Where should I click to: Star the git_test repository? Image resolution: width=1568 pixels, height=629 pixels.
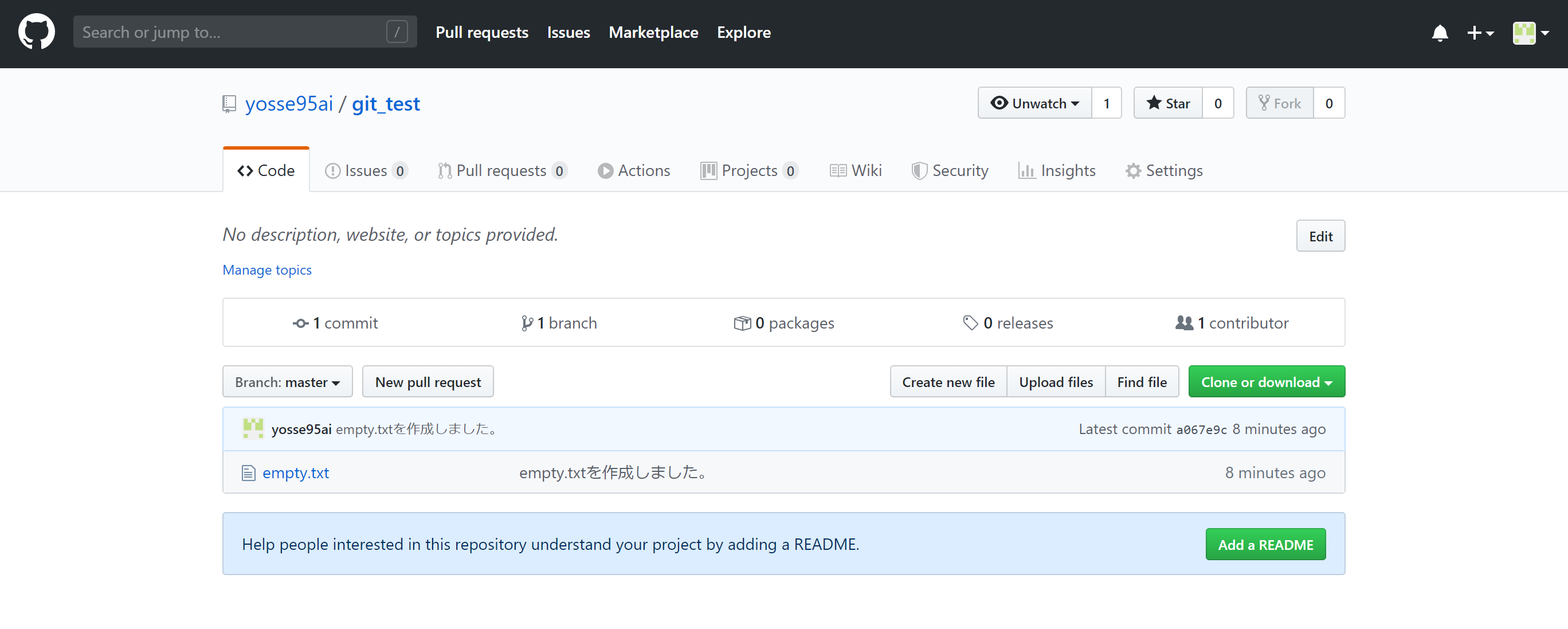tap(1167, 104)
